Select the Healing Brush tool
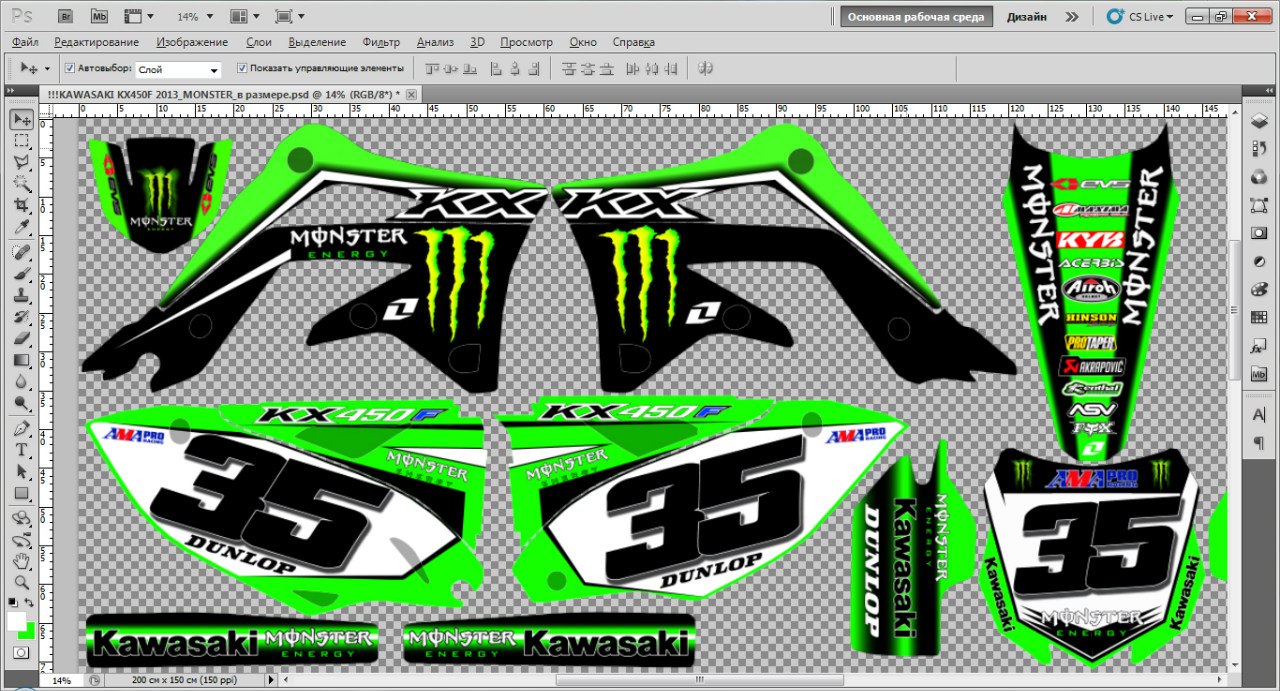Screen dimensions: 1280x691 (21, 251)
